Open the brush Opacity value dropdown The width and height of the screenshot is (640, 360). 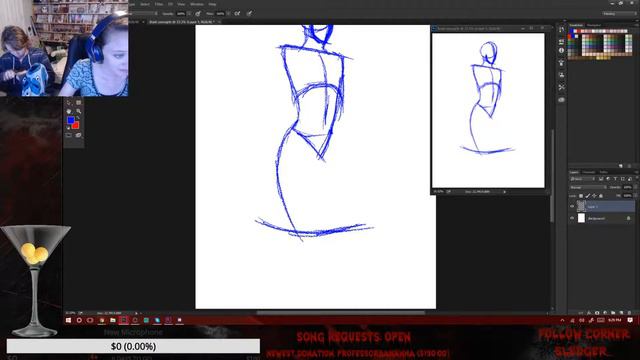pos(189,13)
